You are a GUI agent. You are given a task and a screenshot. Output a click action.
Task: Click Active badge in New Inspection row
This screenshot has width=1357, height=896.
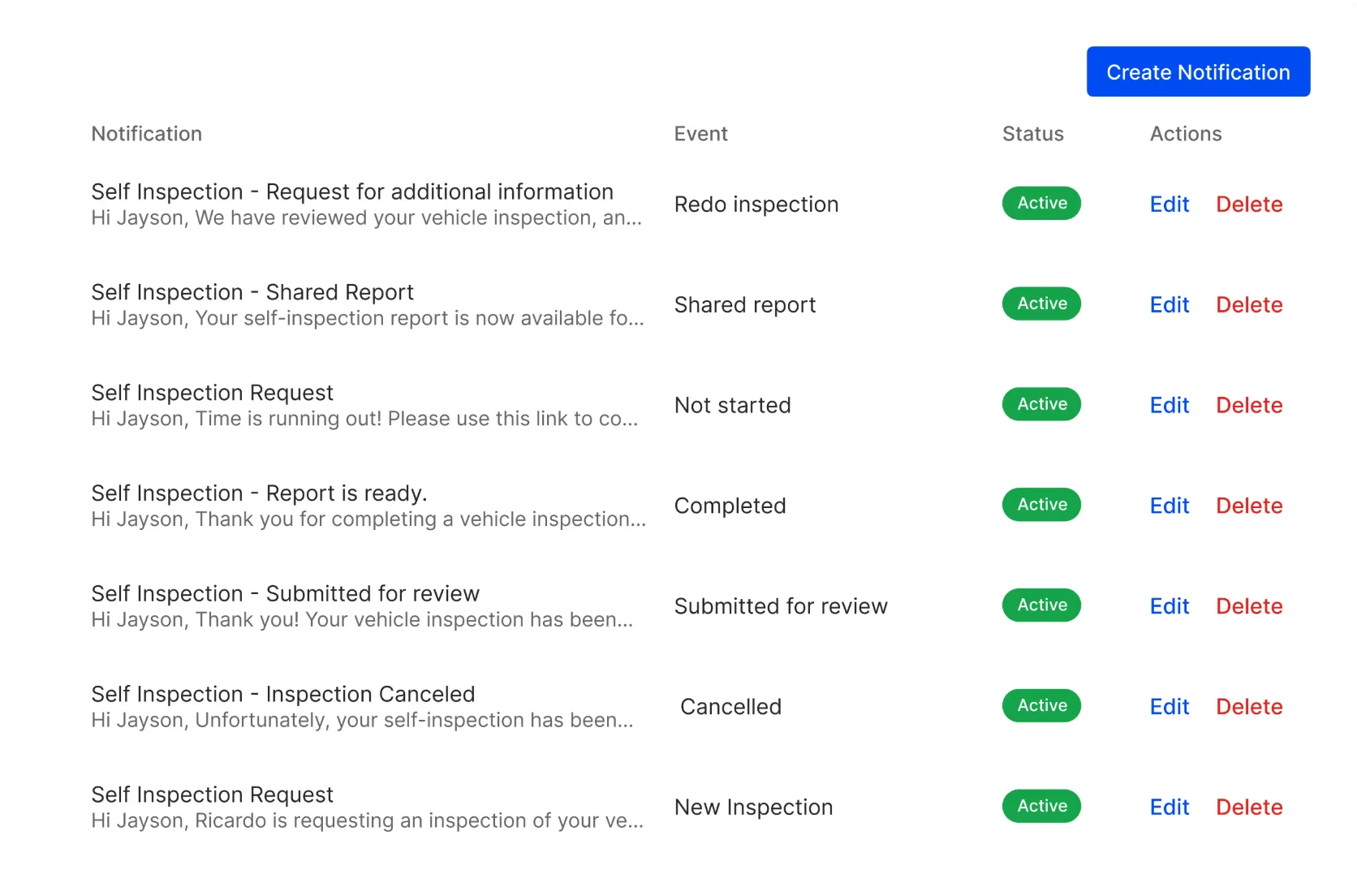(x=1041, y=806)
